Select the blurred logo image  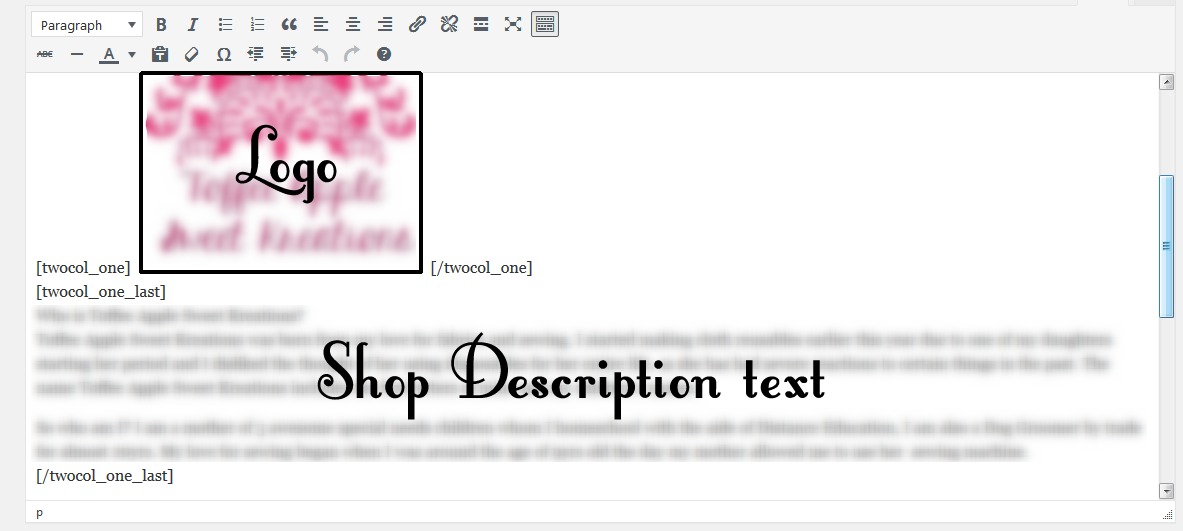pos(281,172)
